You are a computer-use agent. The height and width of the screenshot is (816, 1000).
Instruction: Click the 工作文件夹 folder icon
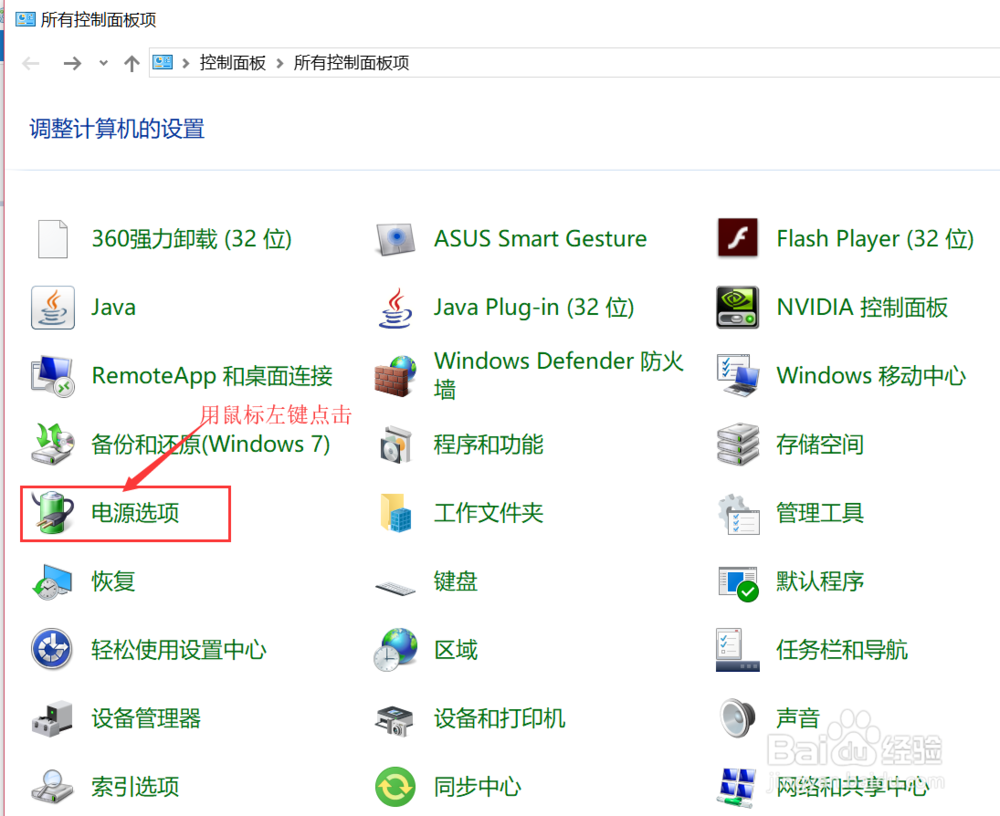[395, 513]
